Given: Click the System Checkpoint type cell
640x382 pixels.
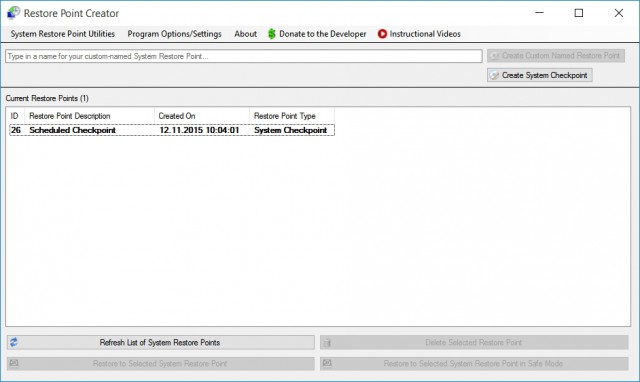Looking at the screenshot, I should tap(290, 130).
